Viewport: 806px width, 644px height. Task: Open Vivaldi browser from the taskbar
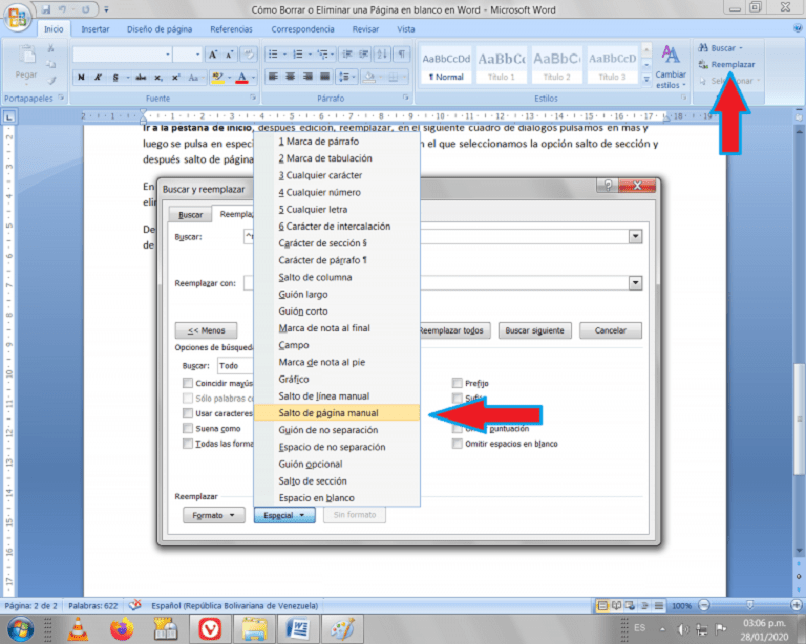pos(210,629)
